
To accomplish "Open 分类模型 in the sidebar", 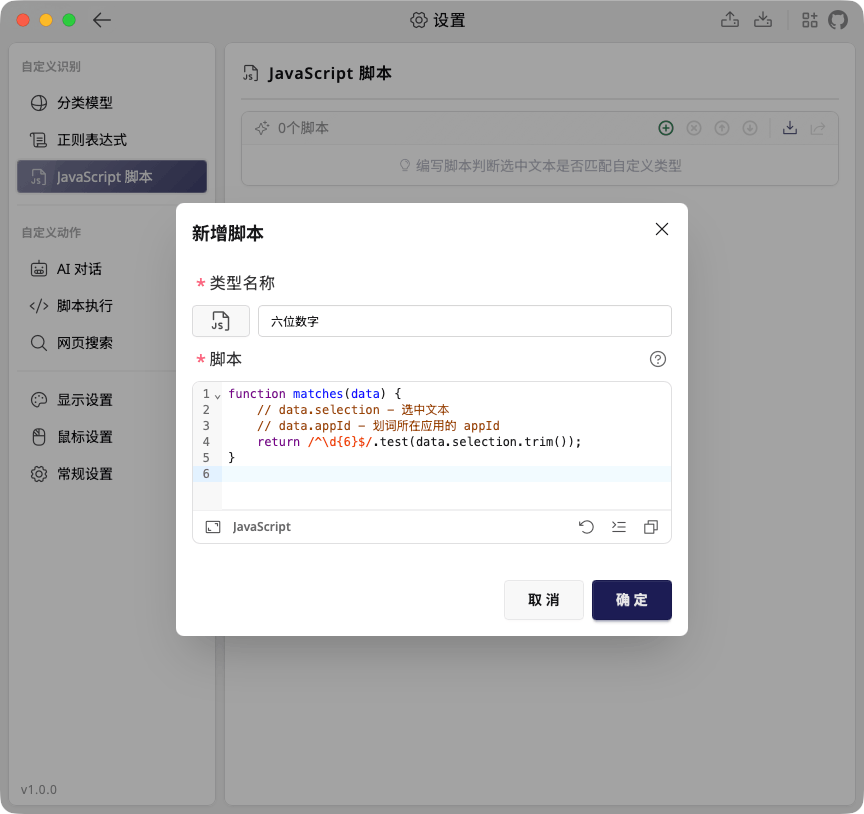I will click(x=112, y=103).
